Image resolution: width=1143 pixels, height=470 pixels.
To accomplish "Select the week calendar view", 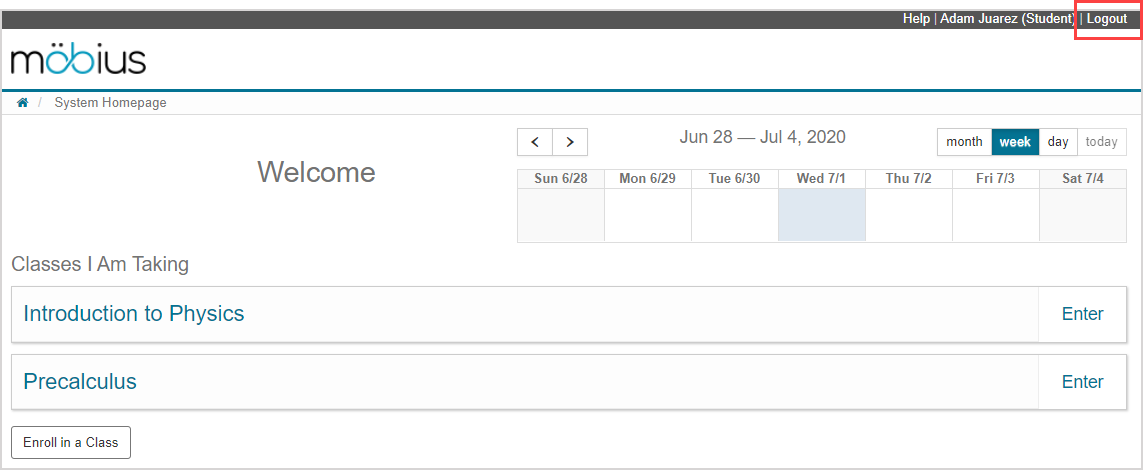I will coord(1015,142).
